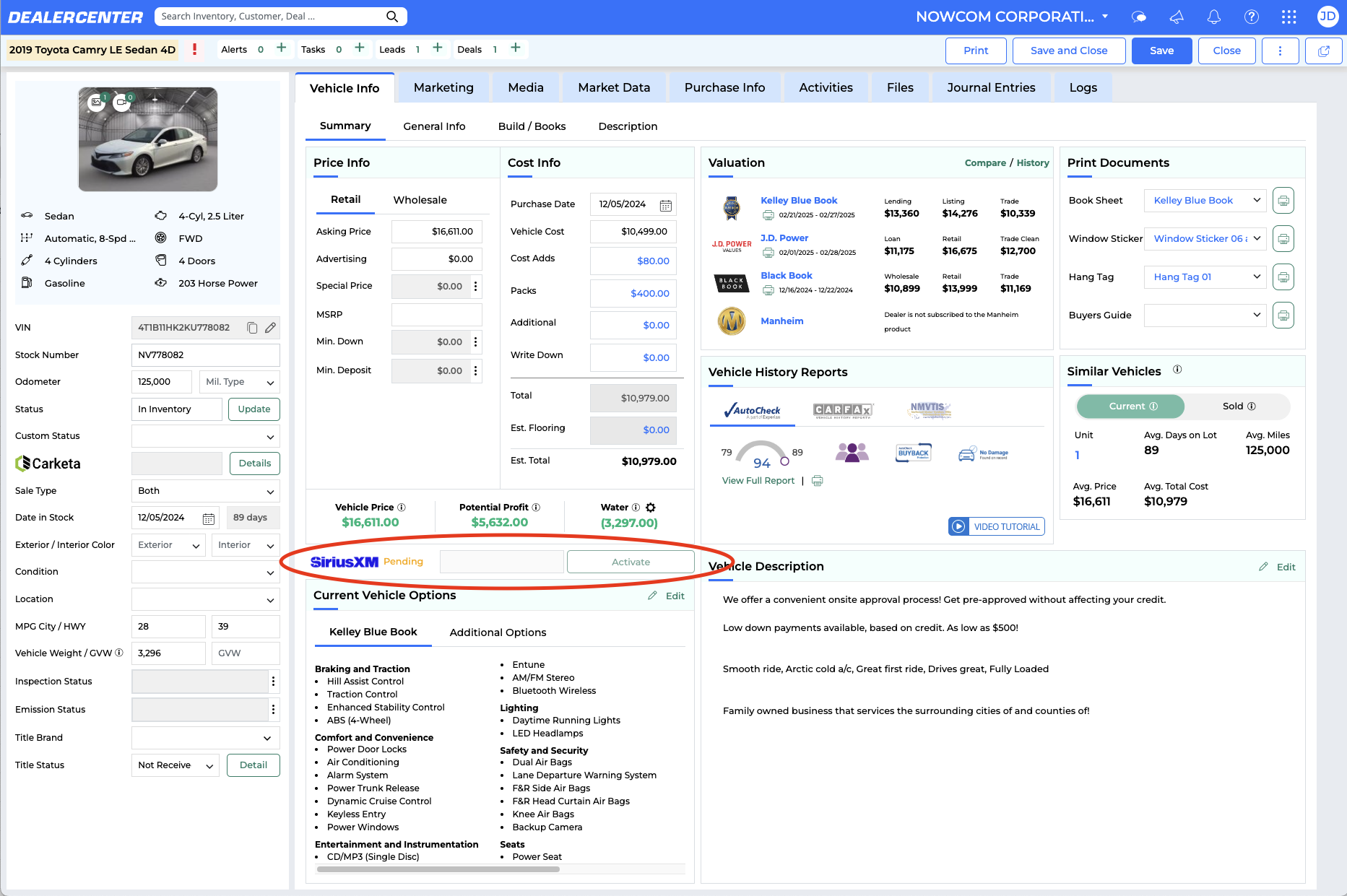This screenshot has height=896, width=1347.
Task: Expand the Mil. Type dropdown
Action: click(x=240, y=382)
